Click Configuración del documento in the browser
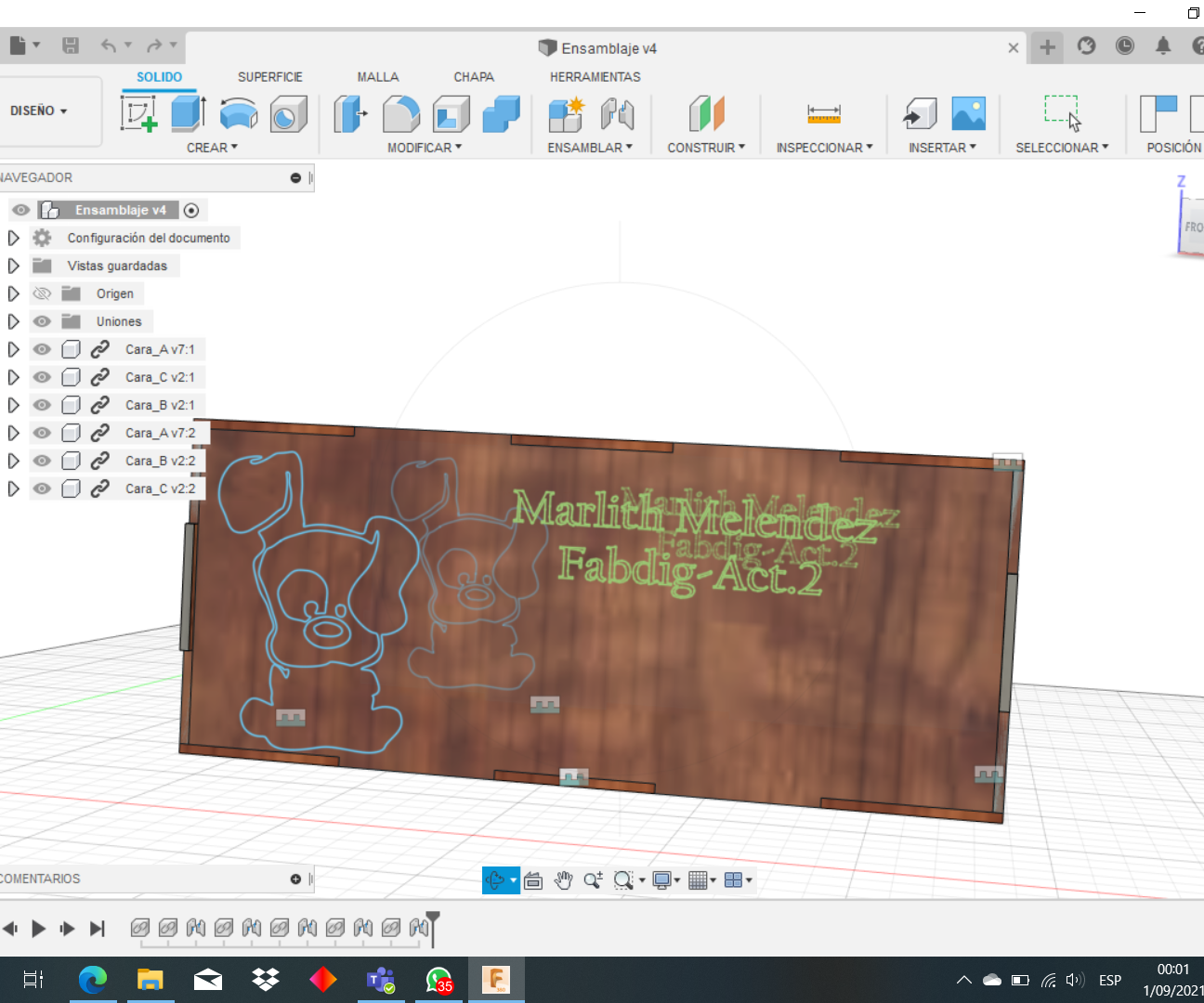Viewport: 1204px width, 1003px height. click(x=147, y=238)
